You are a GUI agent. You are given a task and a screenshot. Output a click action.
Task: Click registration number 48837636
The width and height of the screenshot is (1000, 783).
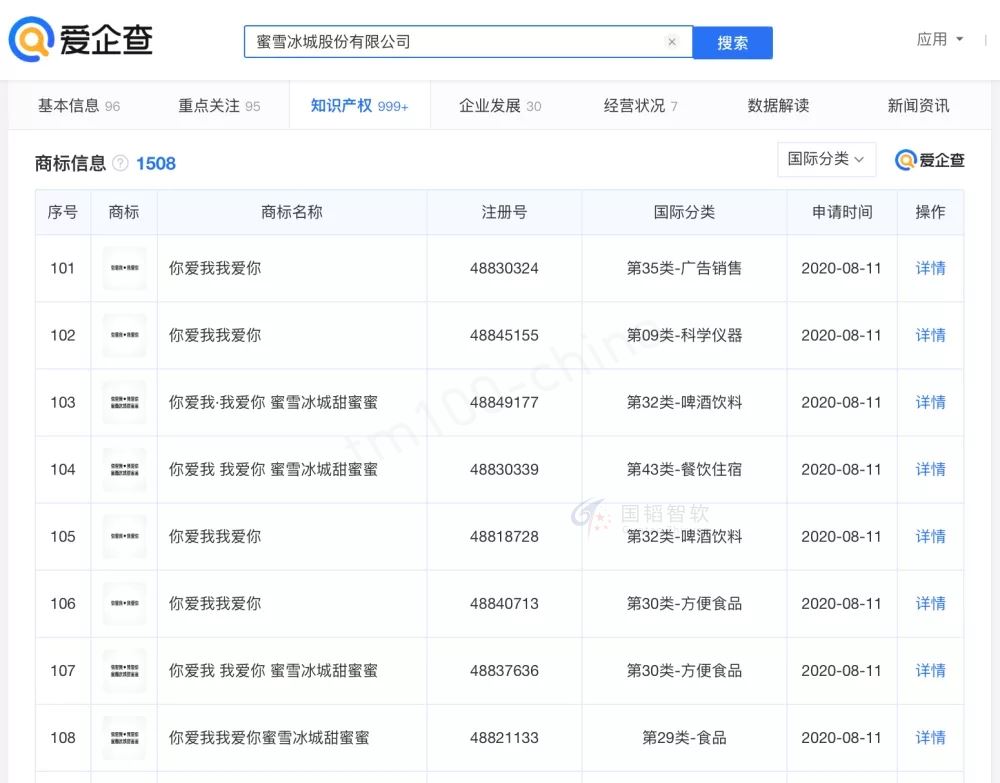[504, 671]
